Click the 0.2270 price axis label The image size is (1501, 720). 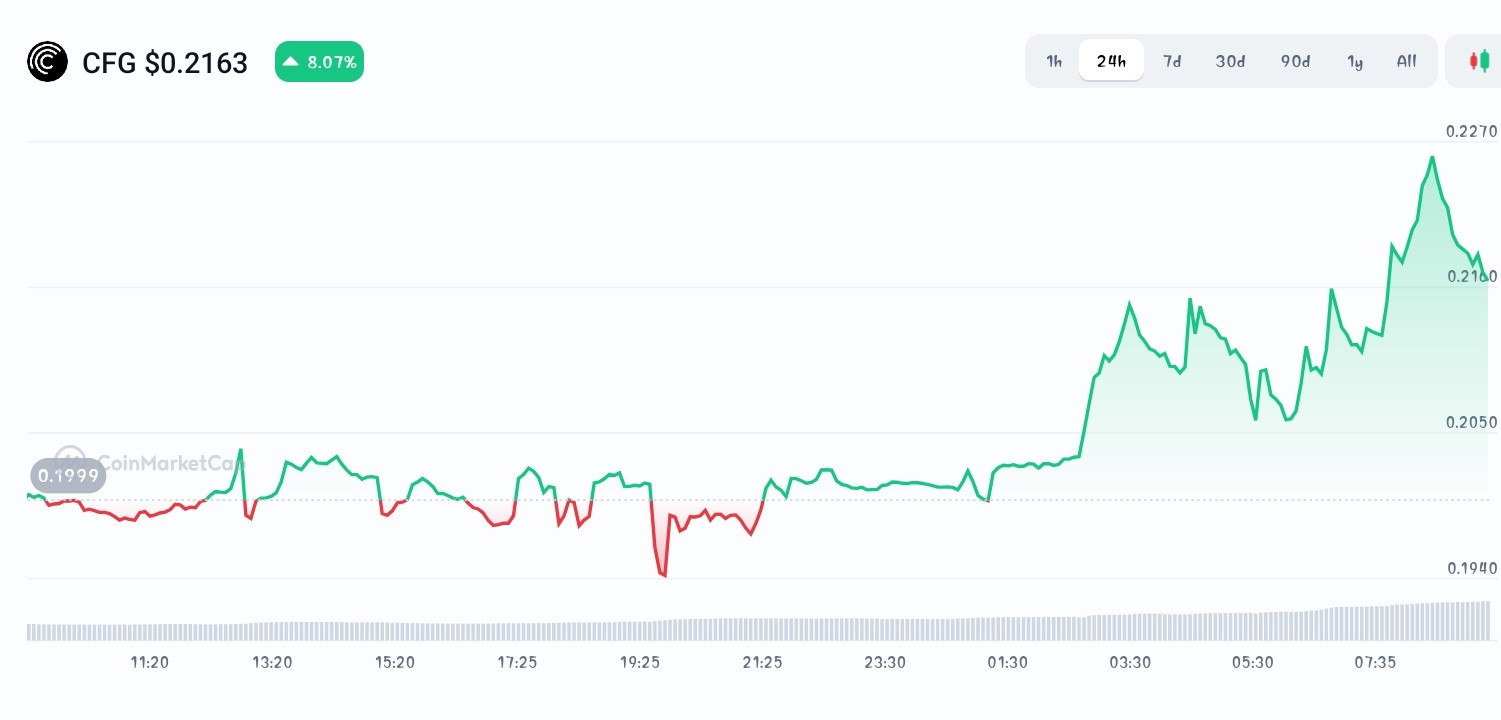(x=1471, y=131)
